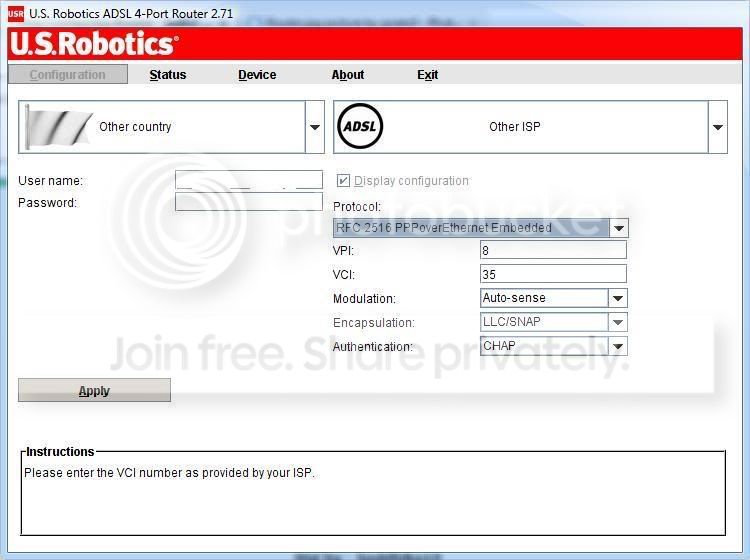The height and width of the screenshot is (560, 750).
Task: Expand the Modulation Auto-sense dropdown
Action: (x=618, y=298)
